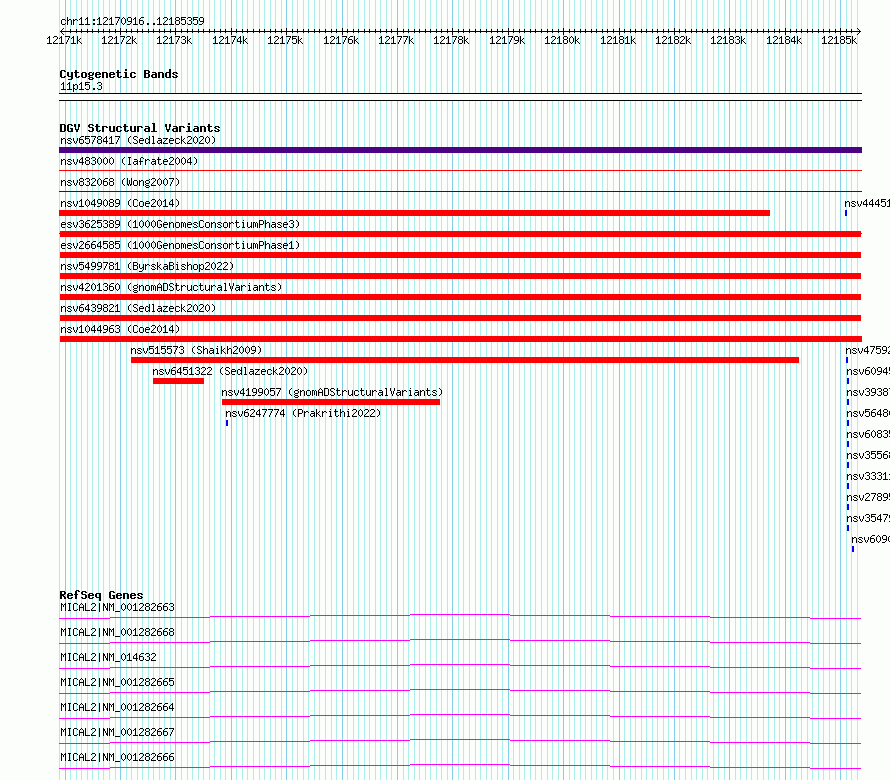Select the 11p15.3 band label
Viewport: 890px width, 780px height.
pos(81,86)
